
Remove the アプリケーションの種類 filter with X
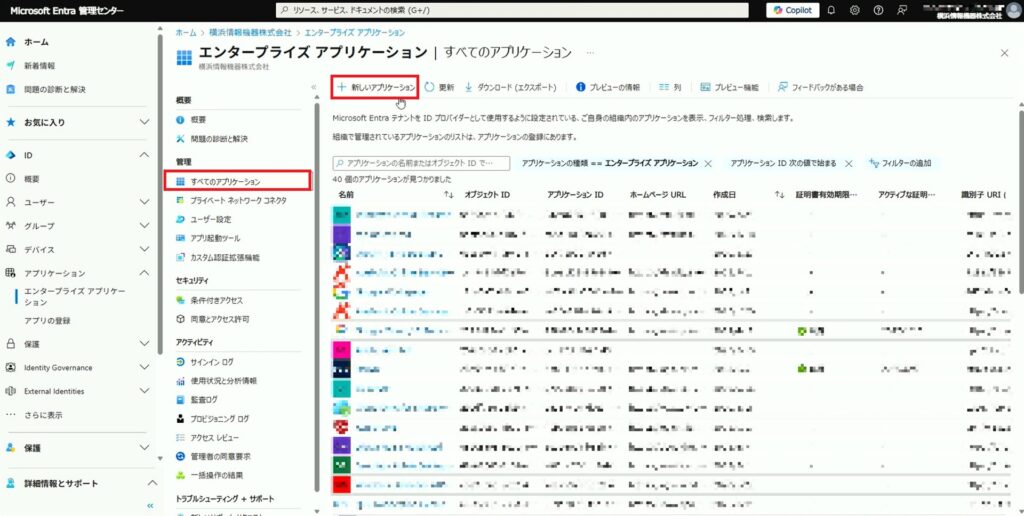[x=708, y=164]
